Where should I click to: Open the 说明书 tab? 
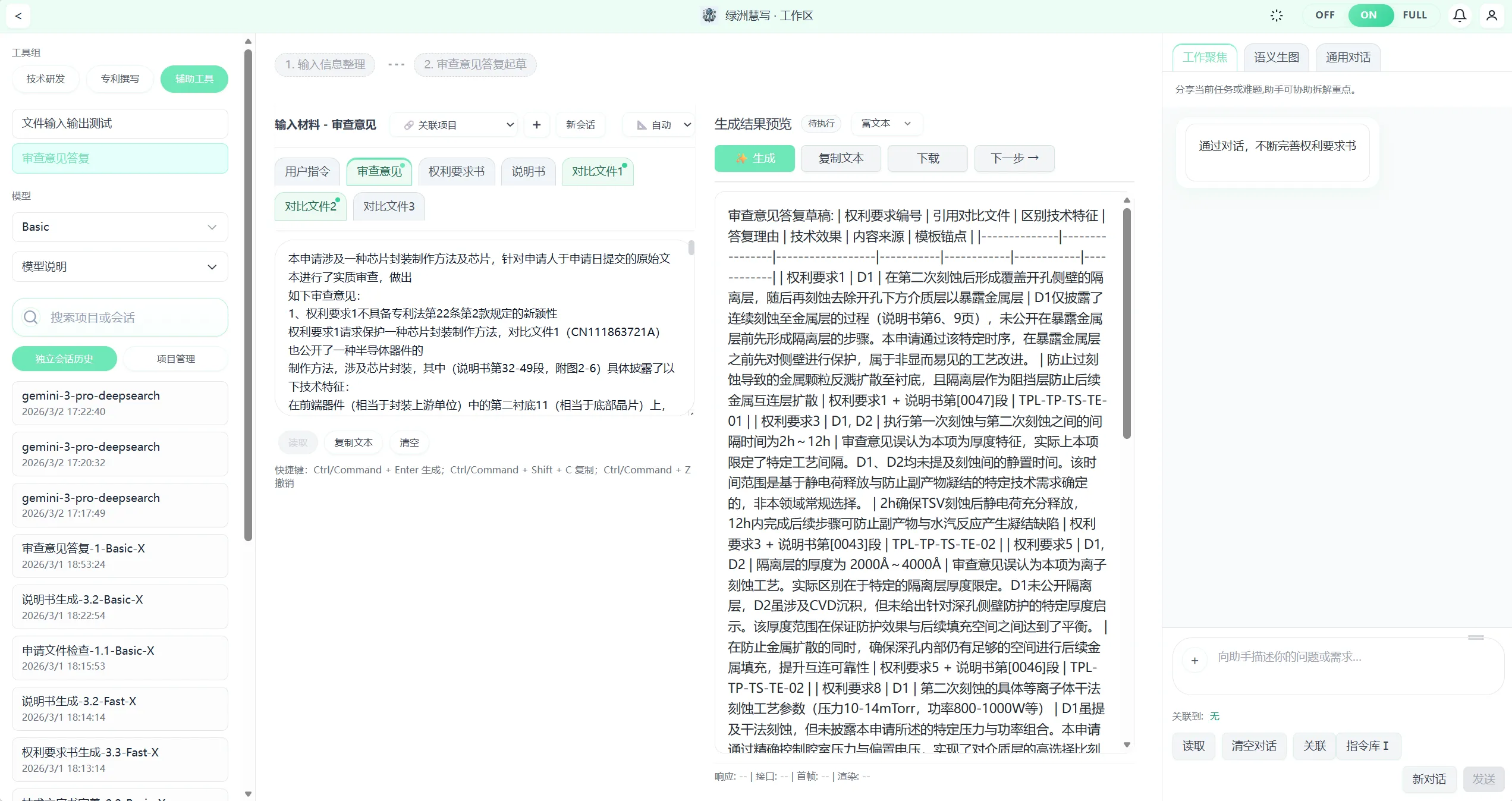pyautogui.click(x=529, y=172)
